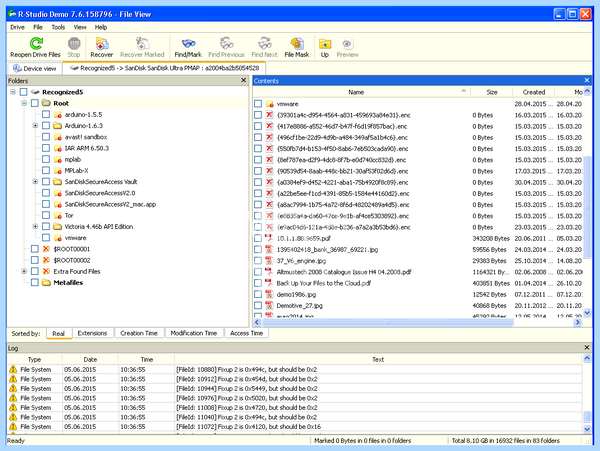Tick checkbox for Demotive_27.jpg
The height and width of the screenshot is (451, 600).
pos(258,305)
